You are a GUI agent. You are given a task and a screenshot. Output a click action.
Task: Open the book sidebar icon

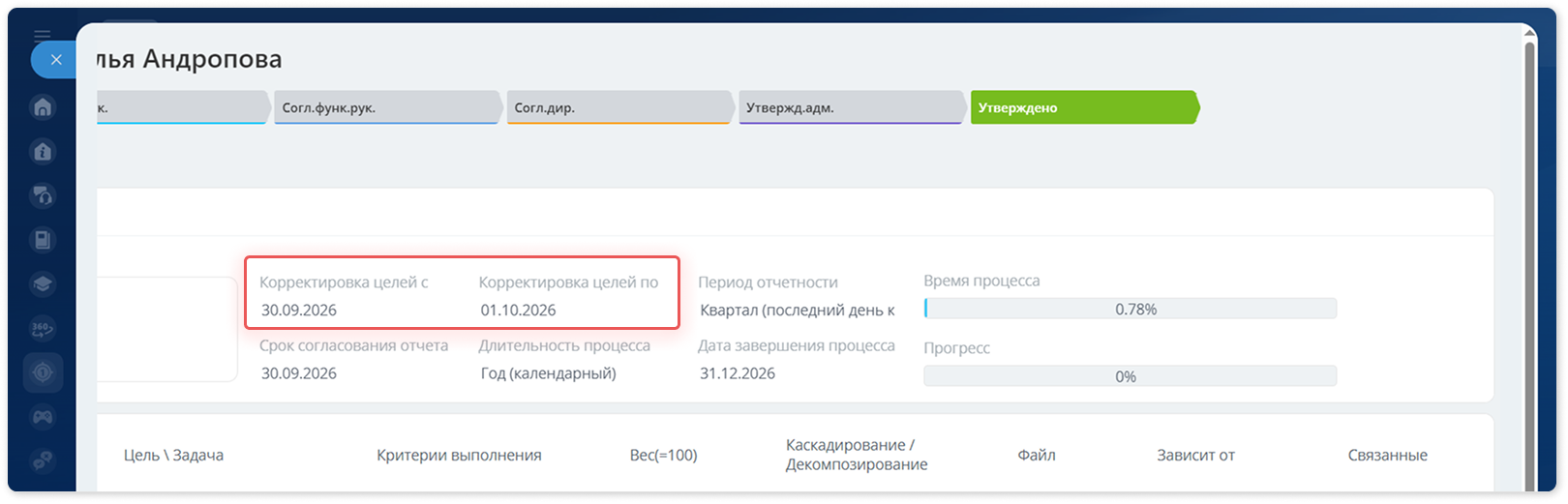(43, 240)
